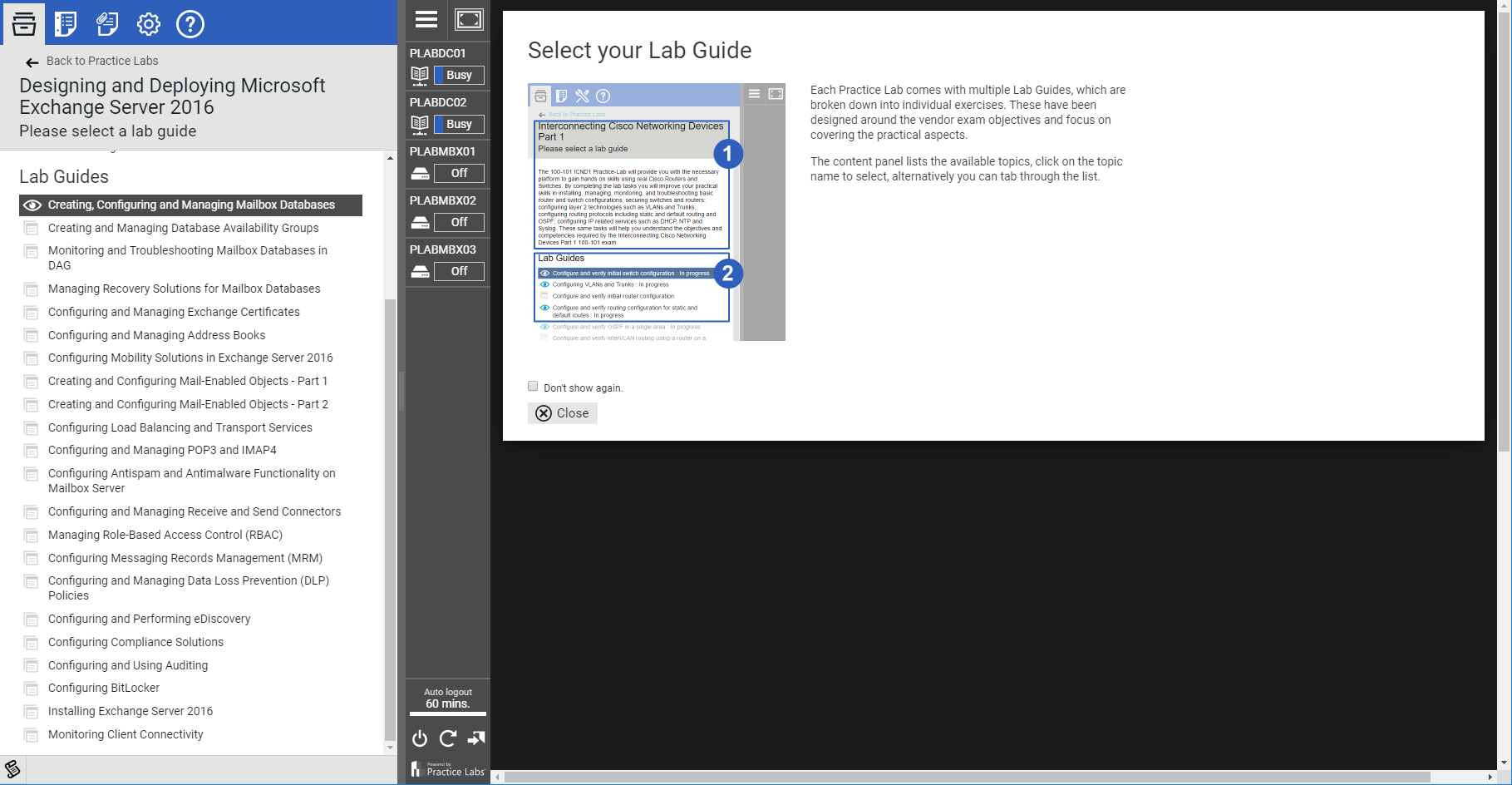1512x785 pixels.
Task: Click the power icon under auto logout
Action: [x=420, y=738]
